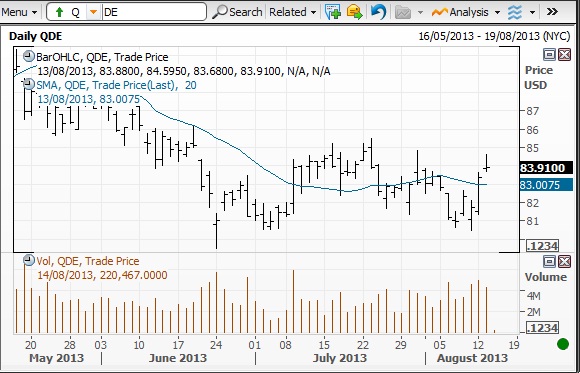Click the DE symbol input field
The width and height of the screenshot is (580, 373).
point(153,12)
